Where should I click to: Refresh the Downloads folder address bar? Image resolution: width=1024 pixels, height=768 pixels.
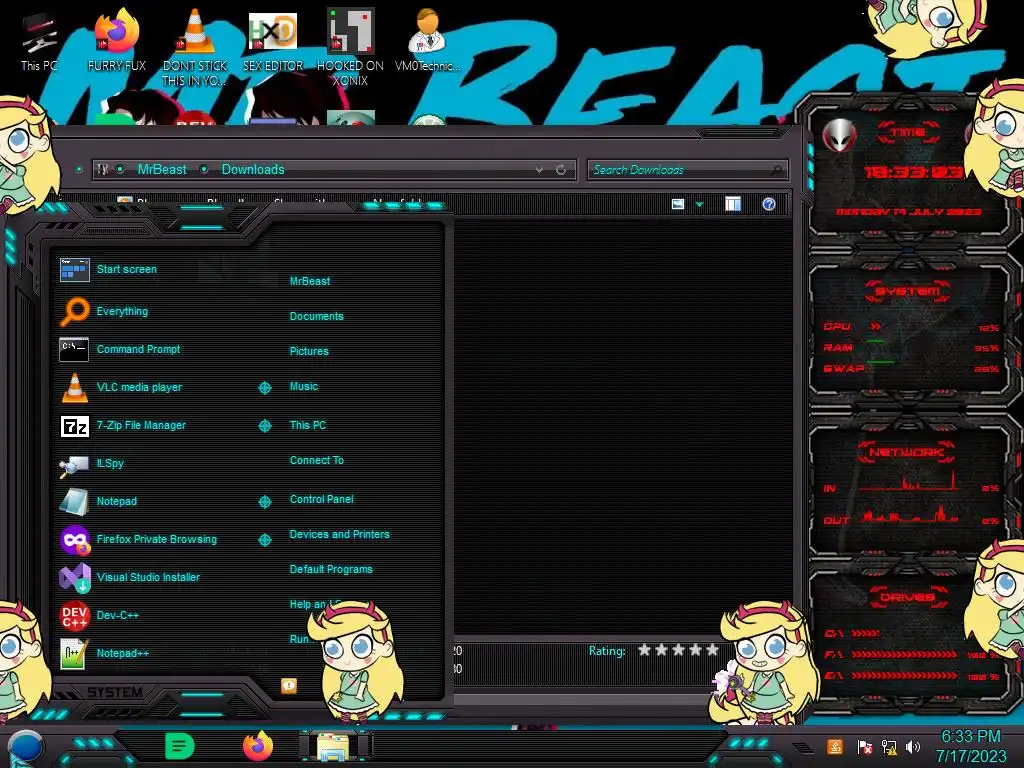(x=561, y=170)
